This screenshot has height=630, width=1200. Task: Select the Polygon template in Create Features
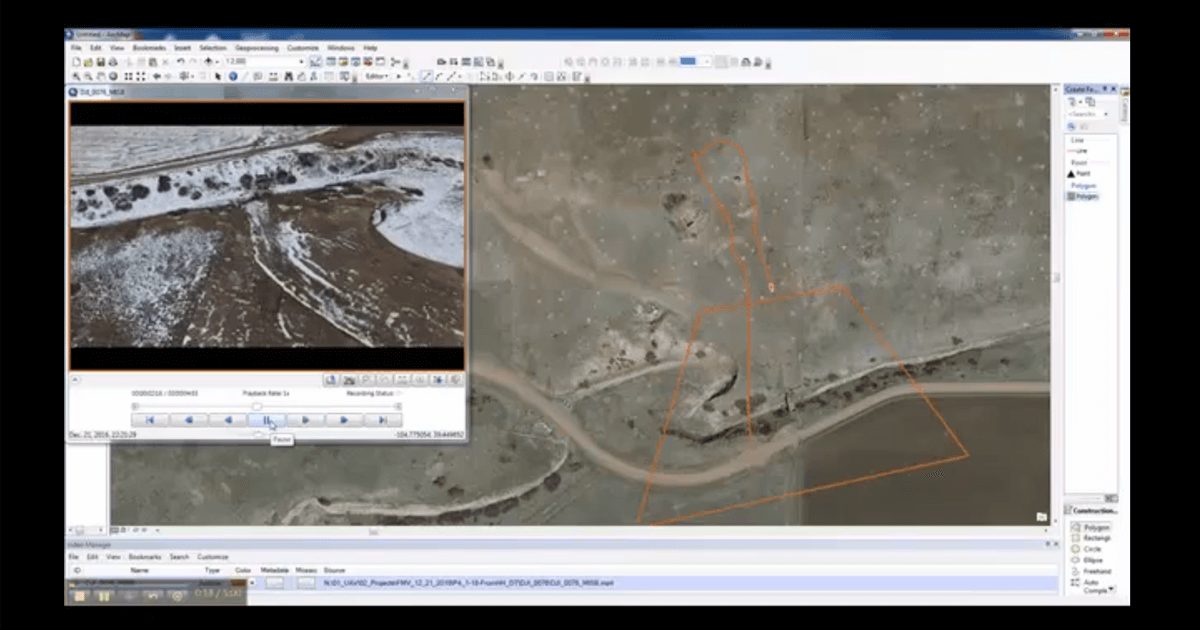point(1084,197)
